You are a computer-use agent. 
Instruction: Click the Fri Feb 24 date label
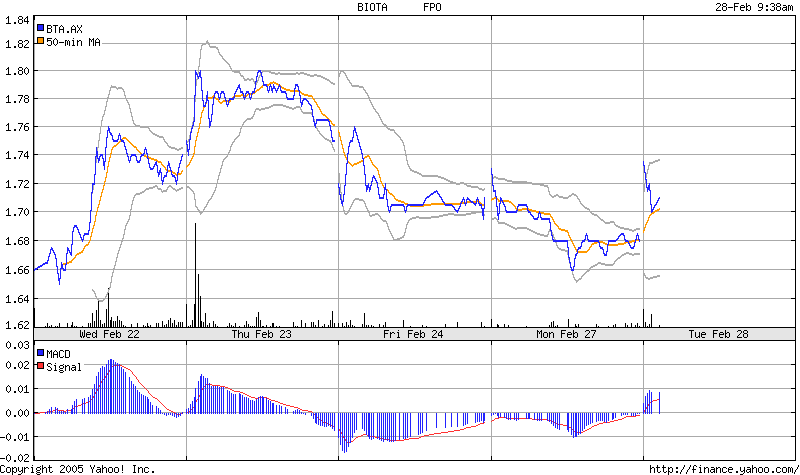click(413, 334)
